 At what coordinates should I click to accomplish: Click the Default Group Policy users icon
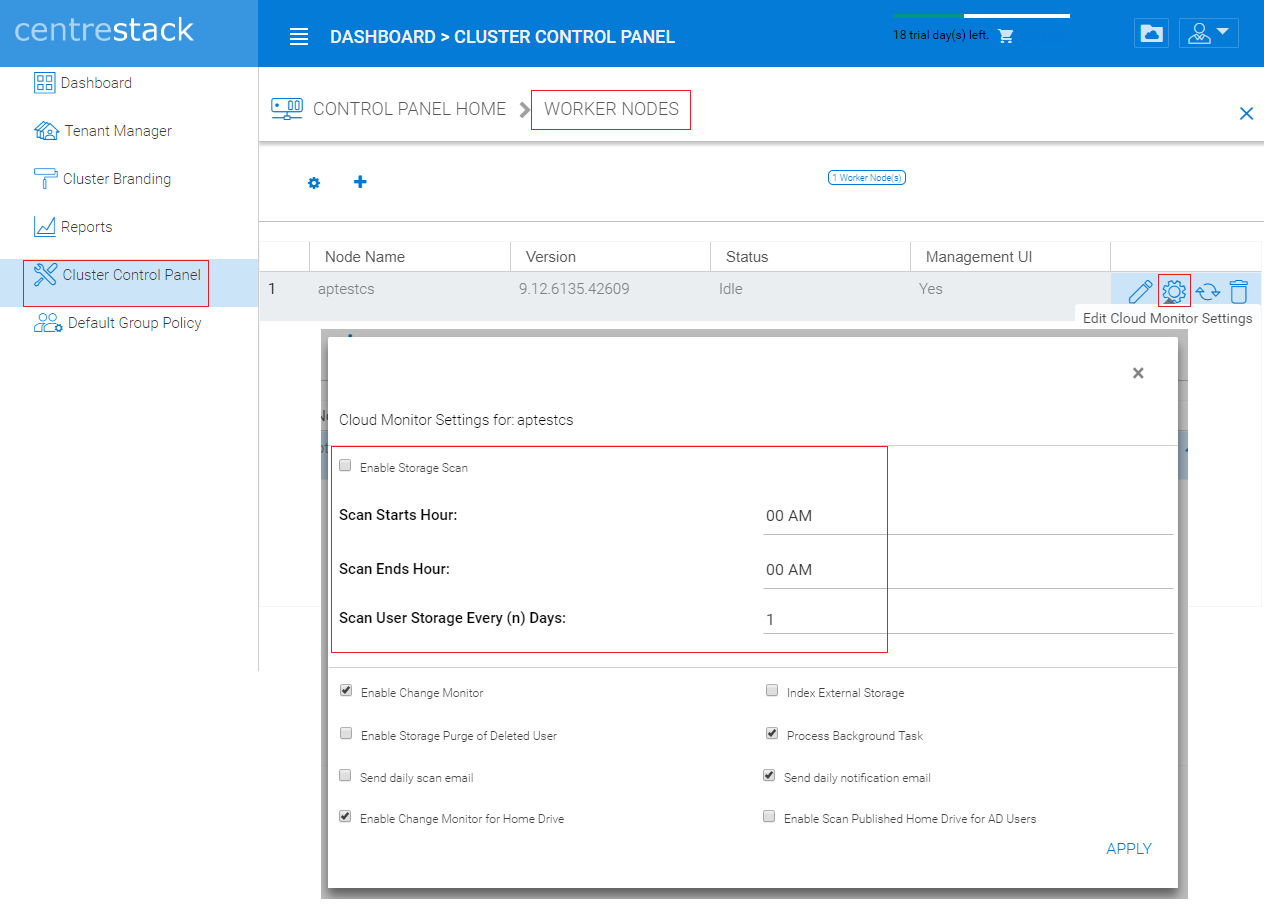[48, 323]
